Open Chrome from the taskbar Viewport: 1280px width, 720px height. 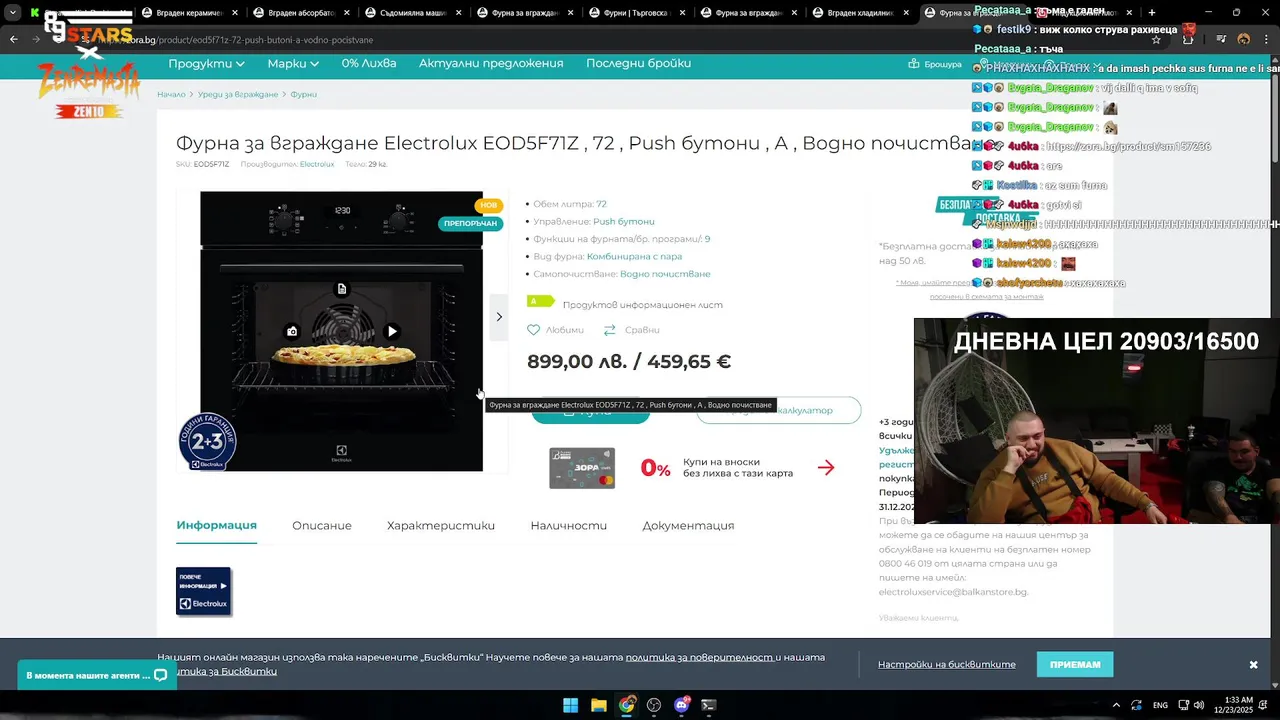626,705
